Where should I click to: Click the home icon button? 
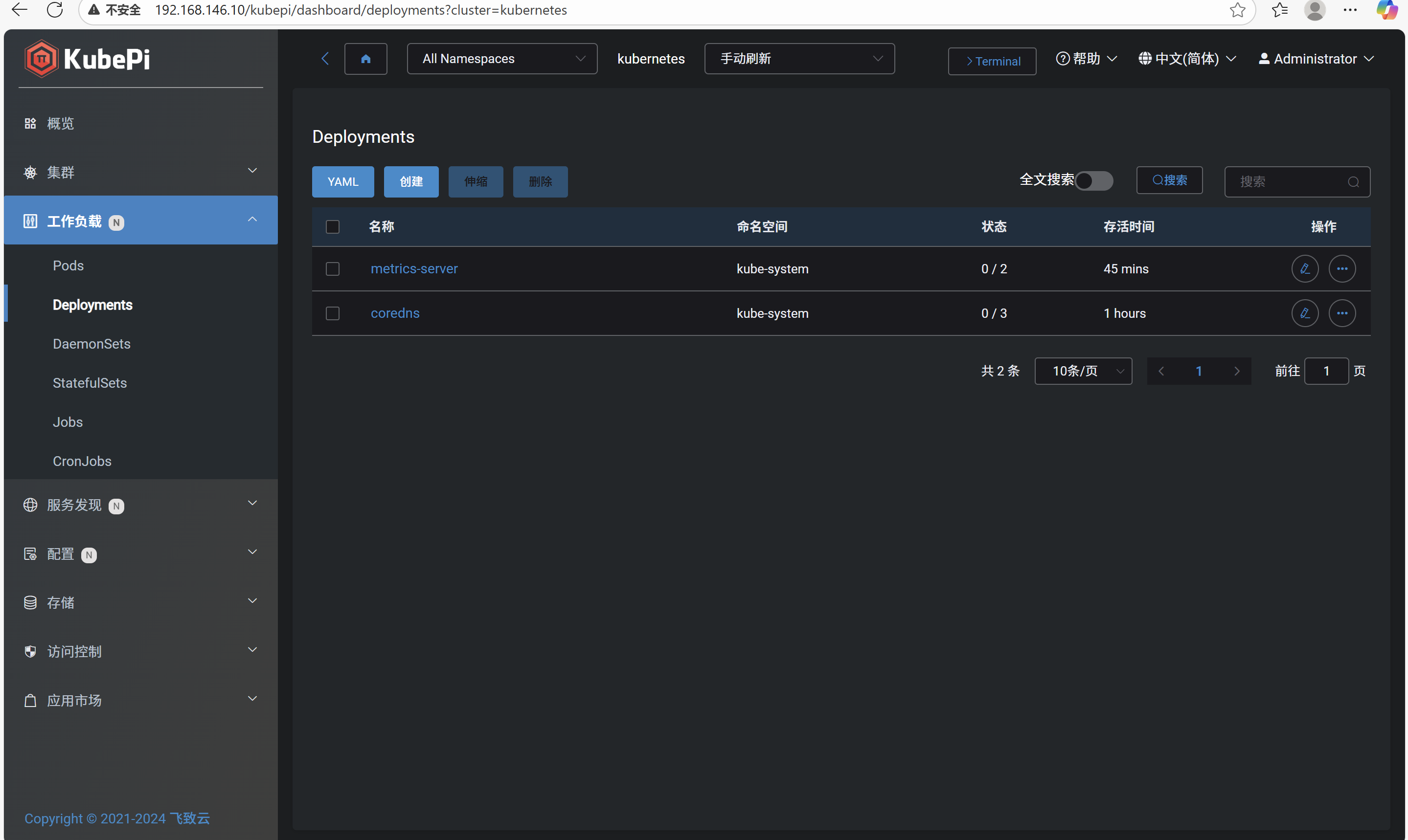[x=365, y=59]
